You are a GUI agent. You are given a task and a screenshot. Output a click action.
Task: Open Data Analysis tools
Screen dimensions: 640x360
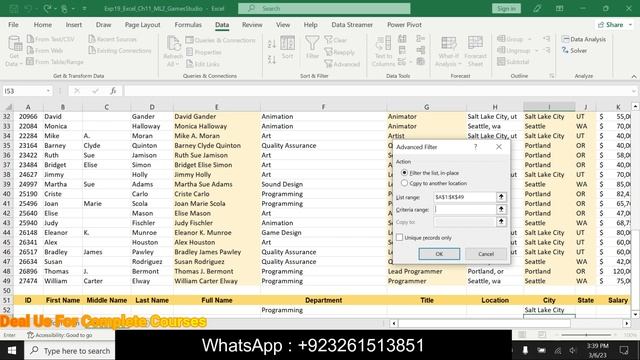tap(584, 39)
